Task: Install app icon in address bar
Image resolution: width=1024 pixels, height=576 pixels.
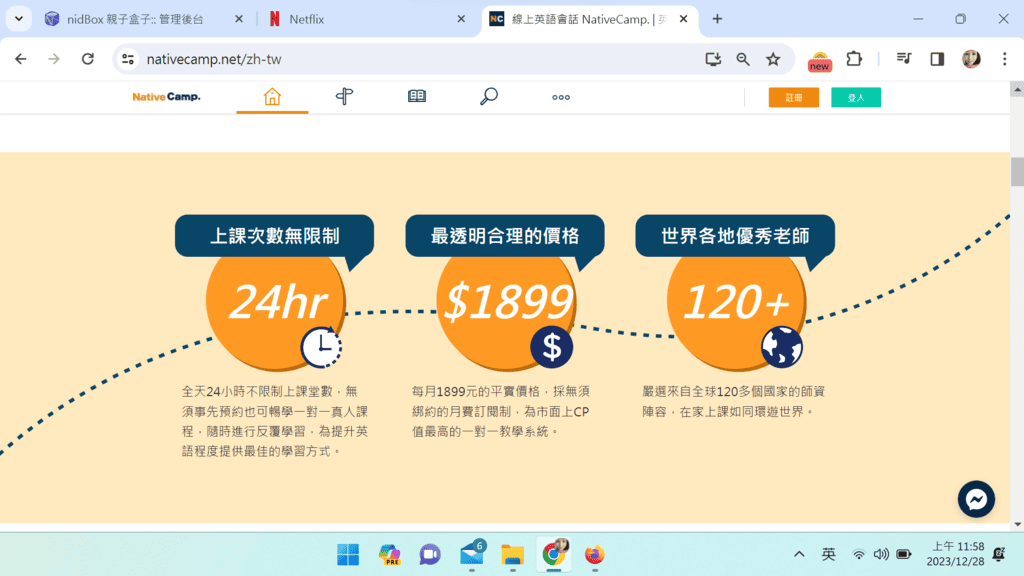Action: point(713,59)
